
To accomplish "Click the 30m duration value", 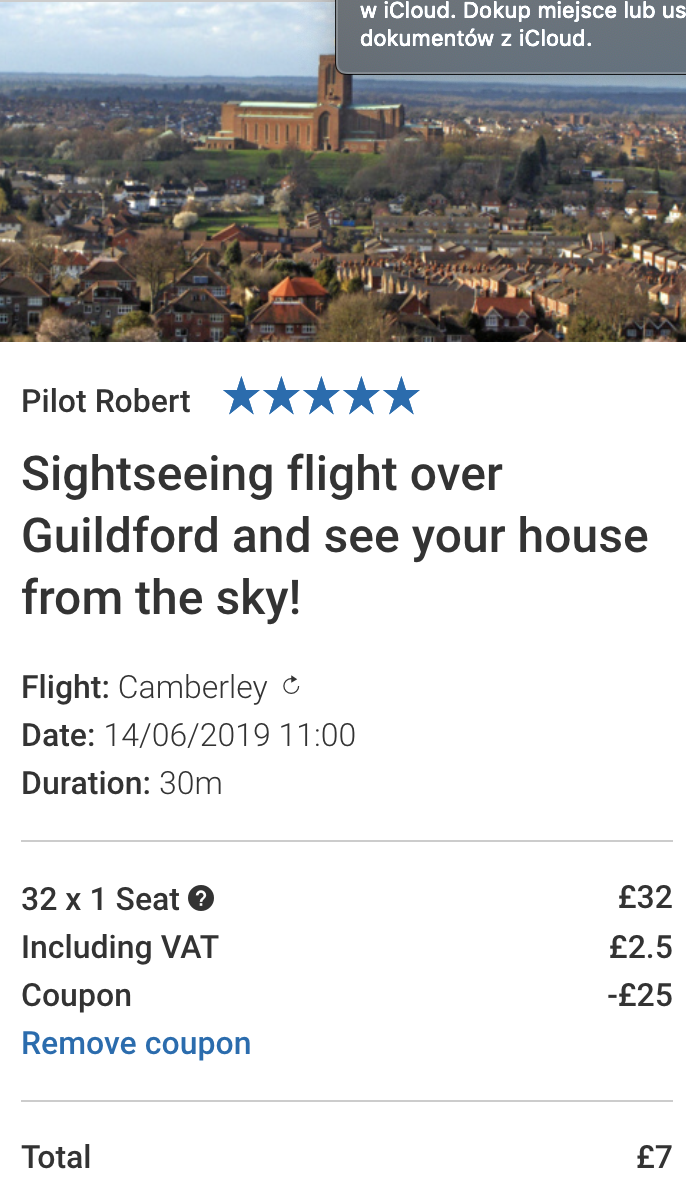I will point(191,784).
